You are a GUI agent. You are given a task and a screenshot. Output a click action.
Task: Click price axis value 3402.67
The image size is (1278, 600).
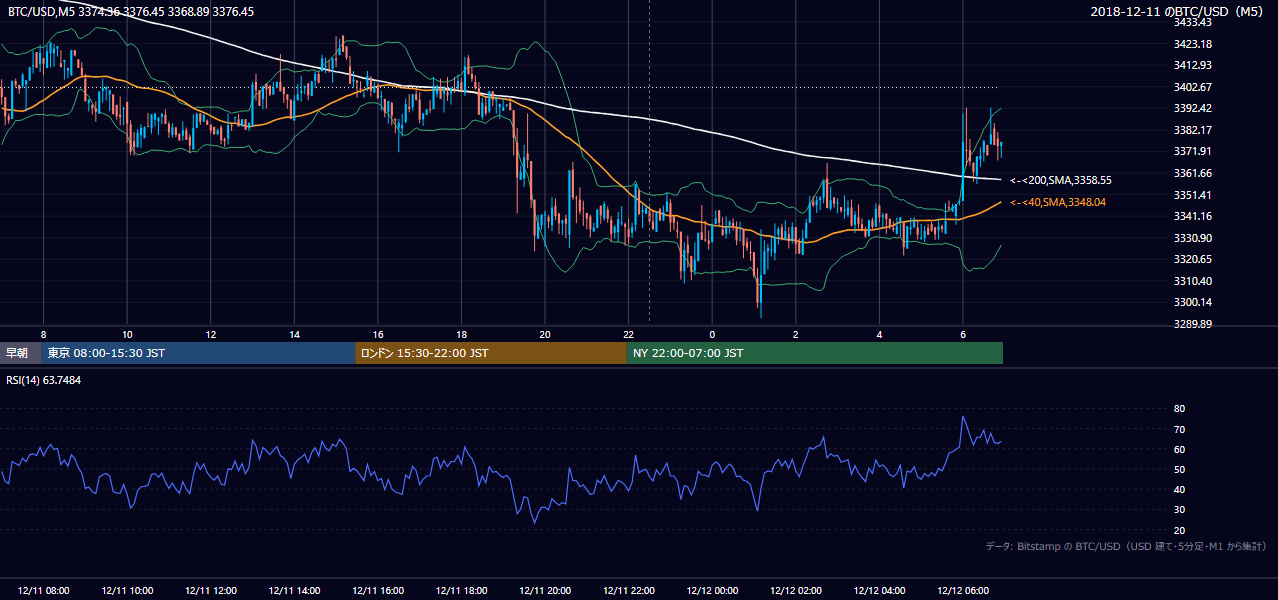tap(1193, 87)
